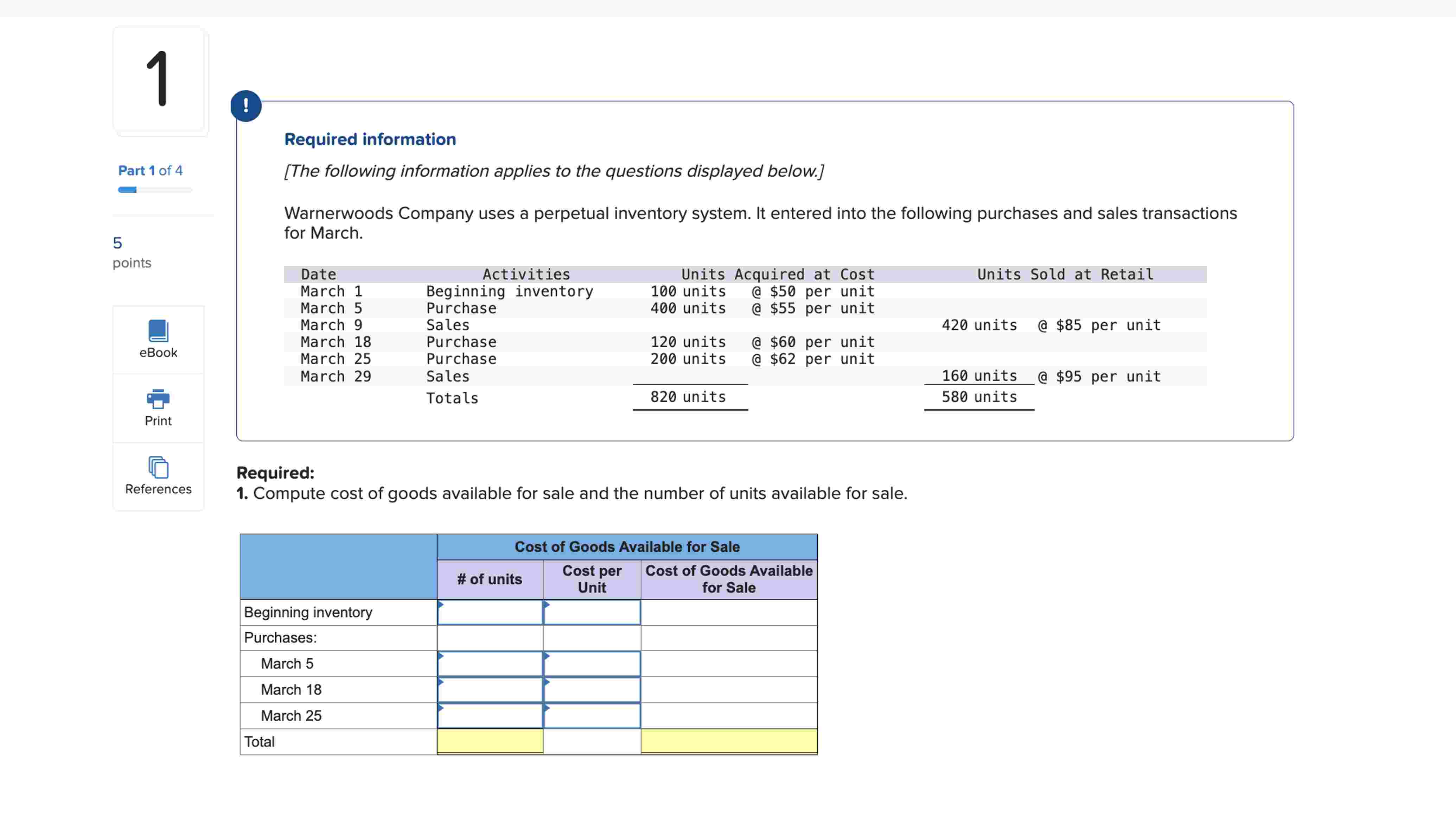Select March 18 number of units cell

point(490,690)
